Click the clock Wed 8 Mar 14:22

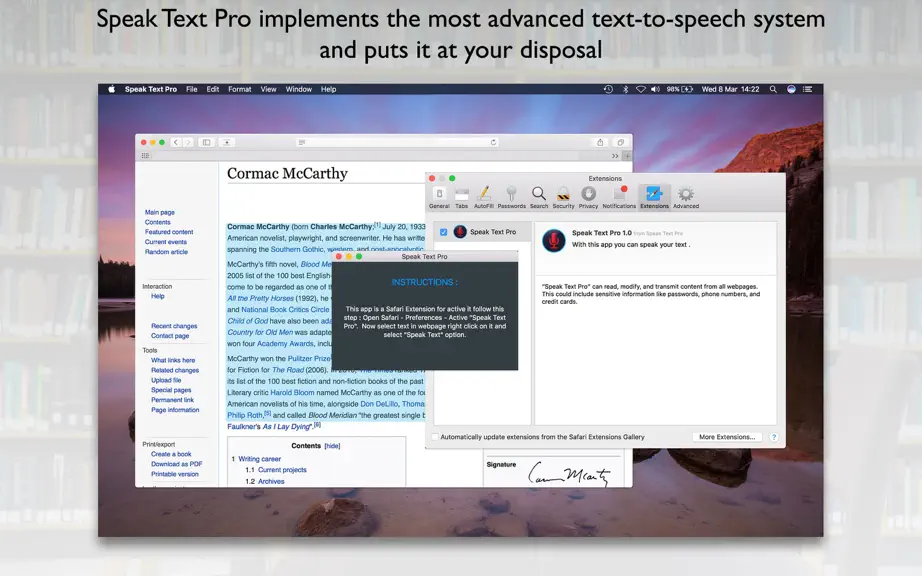click(x=730, y=89)
